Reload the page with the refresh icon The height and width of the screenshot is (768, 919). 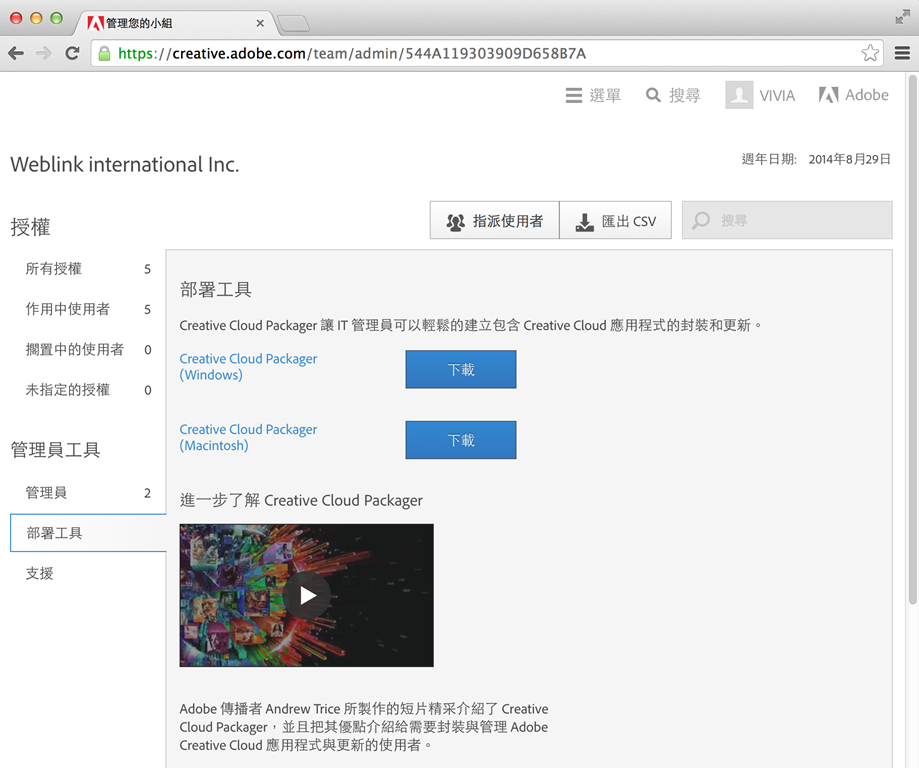click(x=72, y=53)
